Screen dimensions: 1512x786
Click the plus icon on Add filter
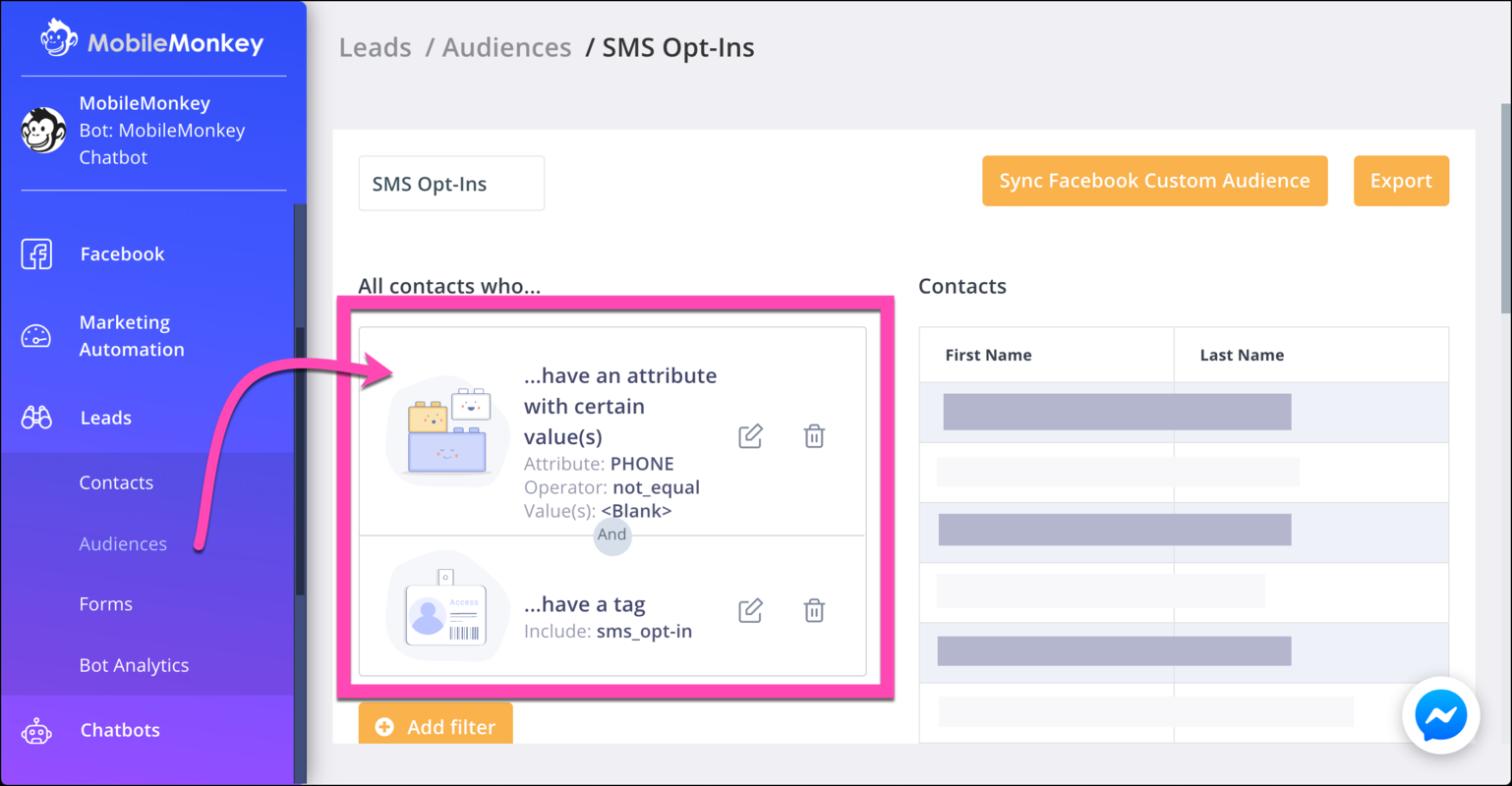pos(384,726)
